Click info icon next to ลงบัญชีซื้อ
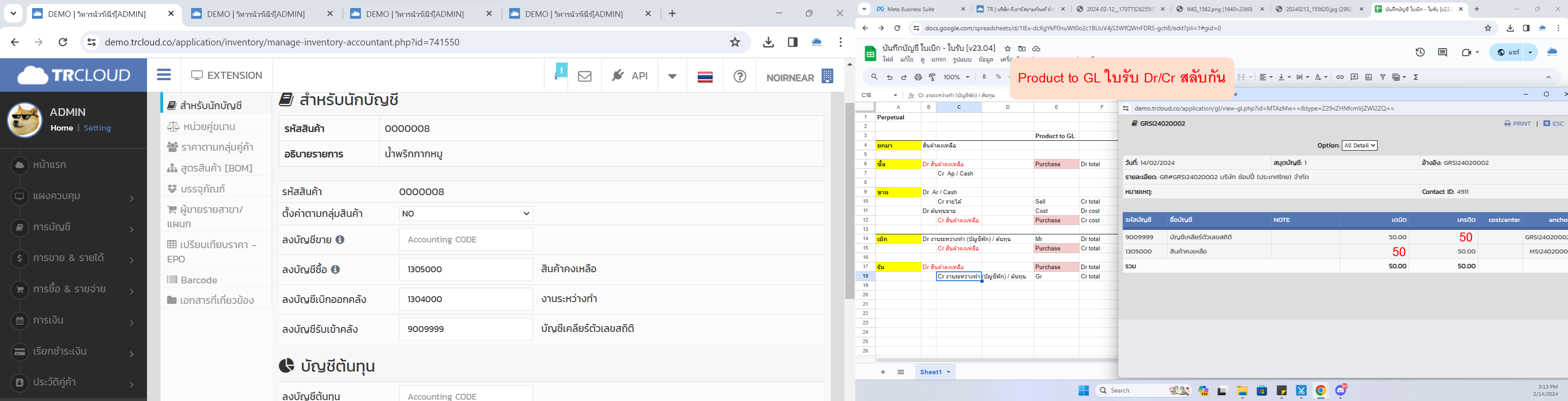This screenshot has height=401, width=1568. (x=335, y=269)
